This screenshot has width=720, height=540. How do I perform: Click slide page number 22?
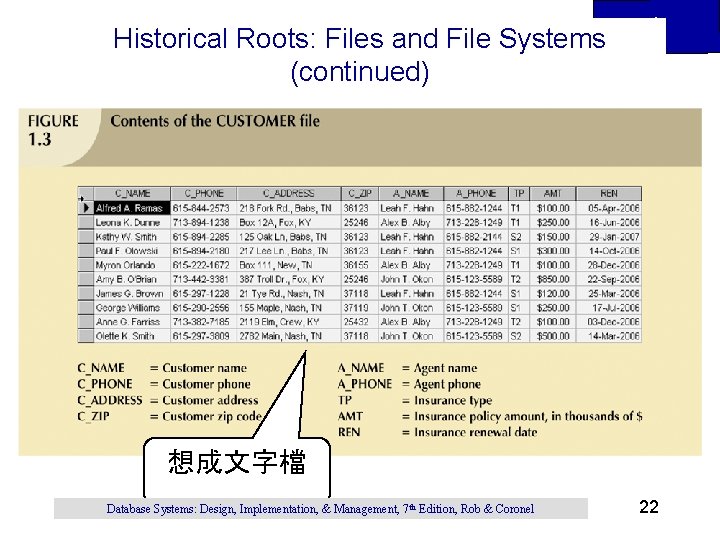[649, 507]
